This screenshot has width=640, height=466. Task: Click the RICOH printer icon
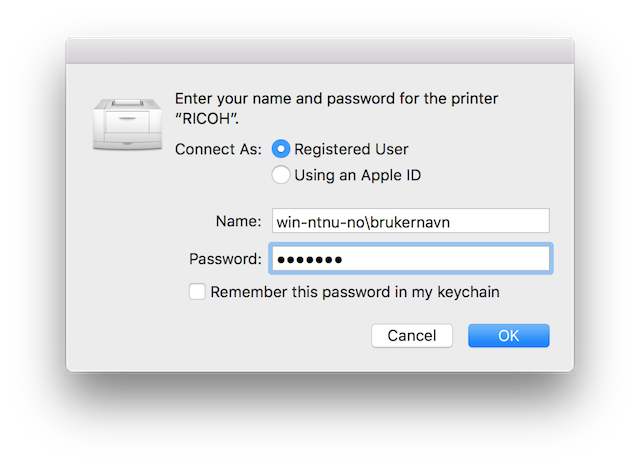pos(127,124)
